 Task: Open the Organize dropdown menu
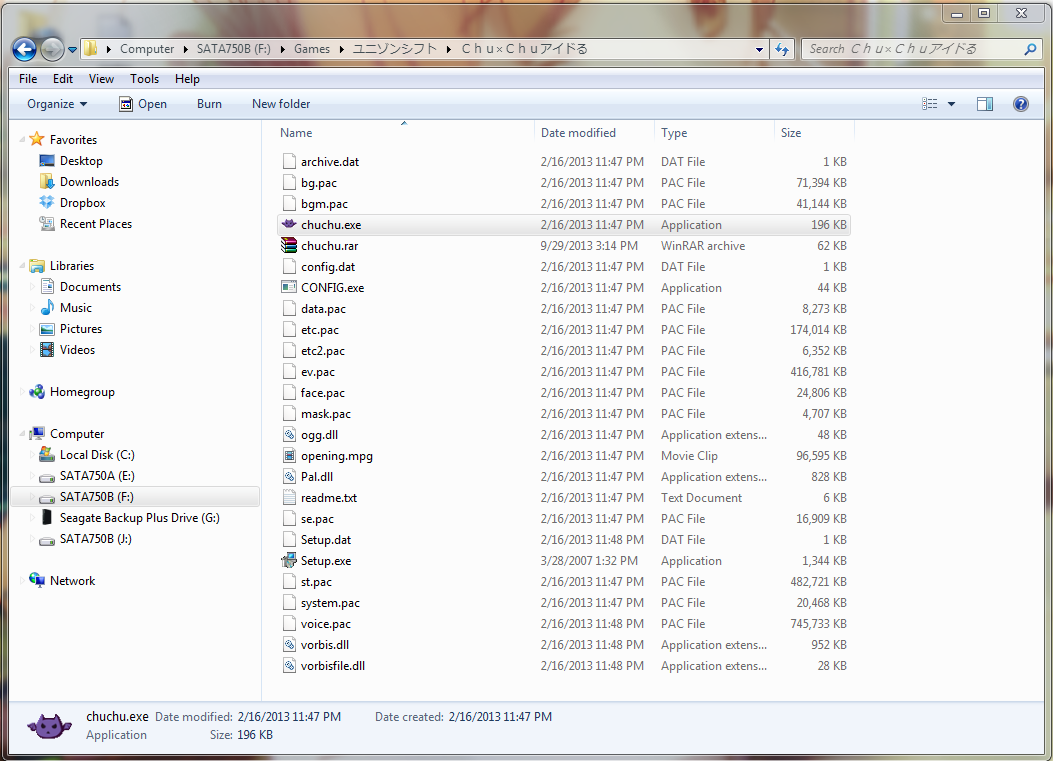pos(57,104)
